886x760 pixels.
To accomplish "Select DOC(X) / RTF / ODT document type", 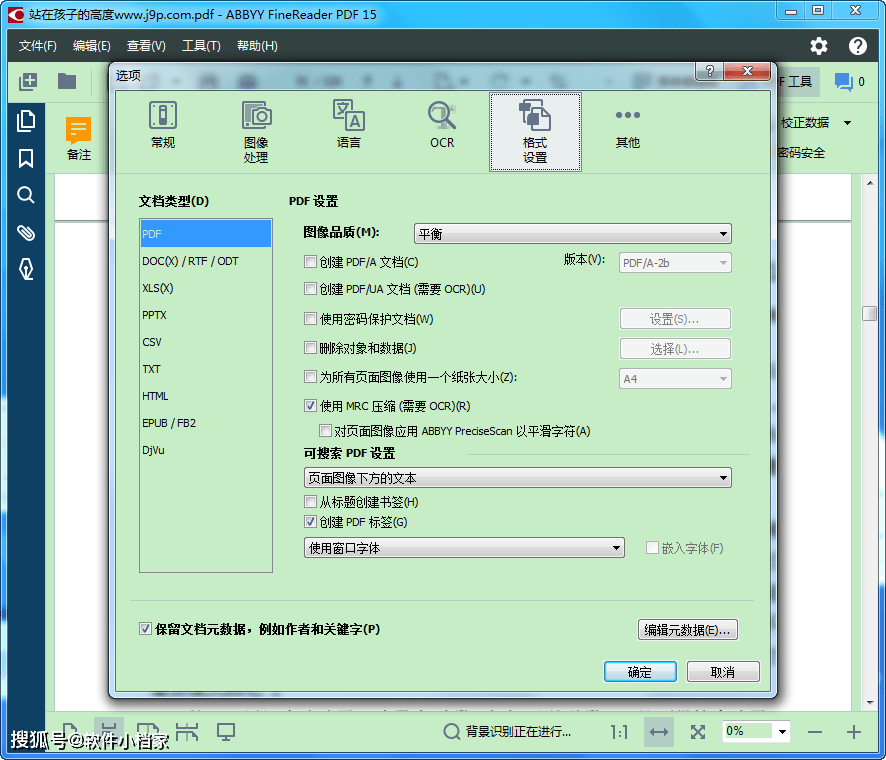I will pyautogui.click(x=206, y=261).
